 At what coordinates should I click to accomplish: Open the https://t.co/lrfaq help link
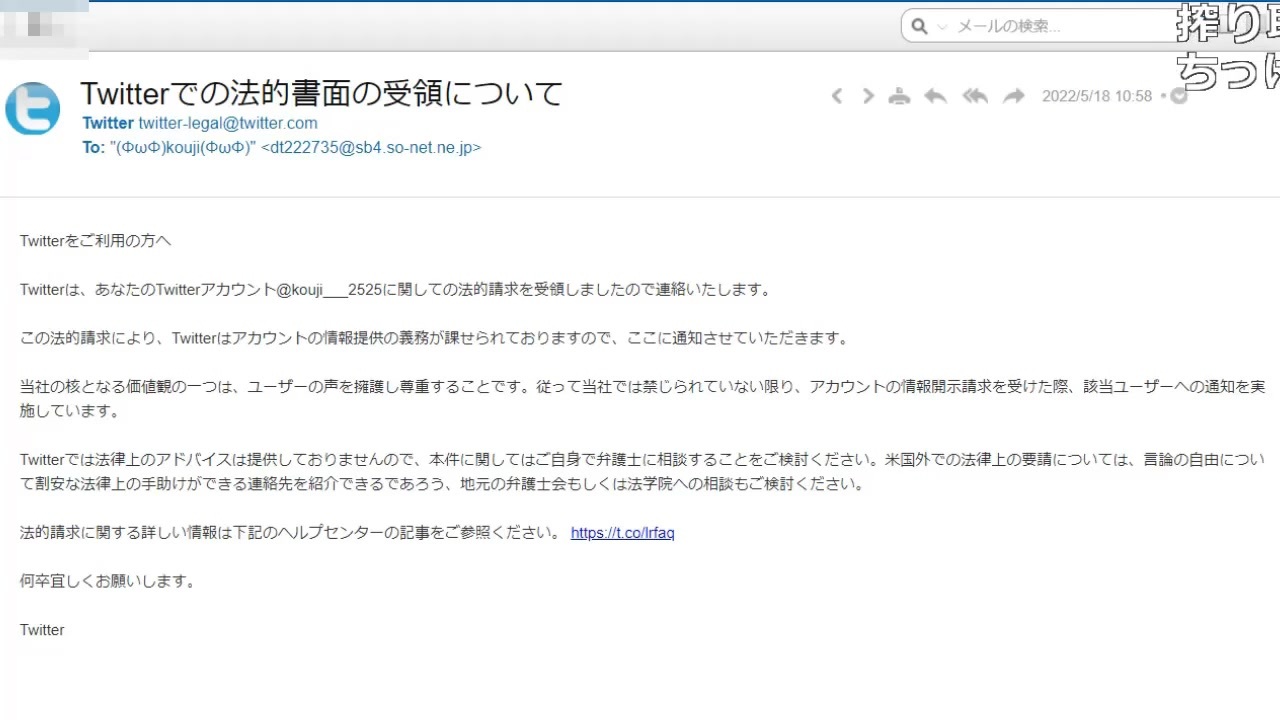click(x=622, y=533)
